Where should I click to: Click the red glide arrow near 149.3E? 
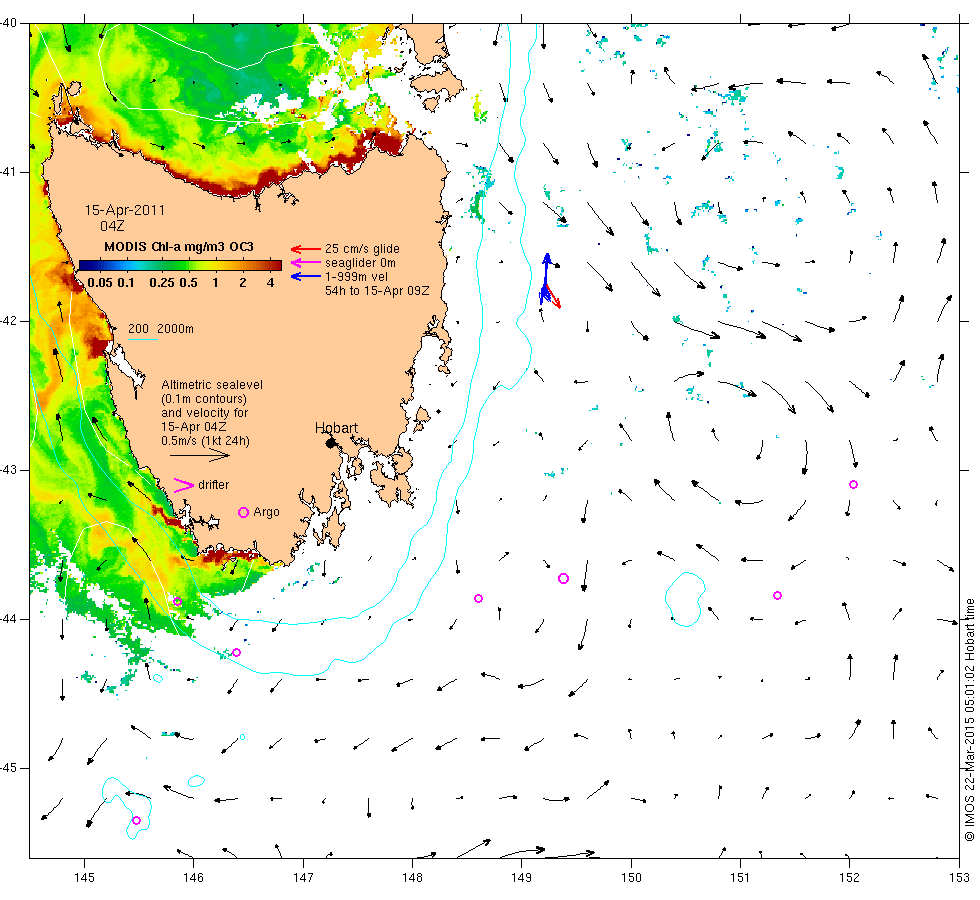tap(552, 296)
